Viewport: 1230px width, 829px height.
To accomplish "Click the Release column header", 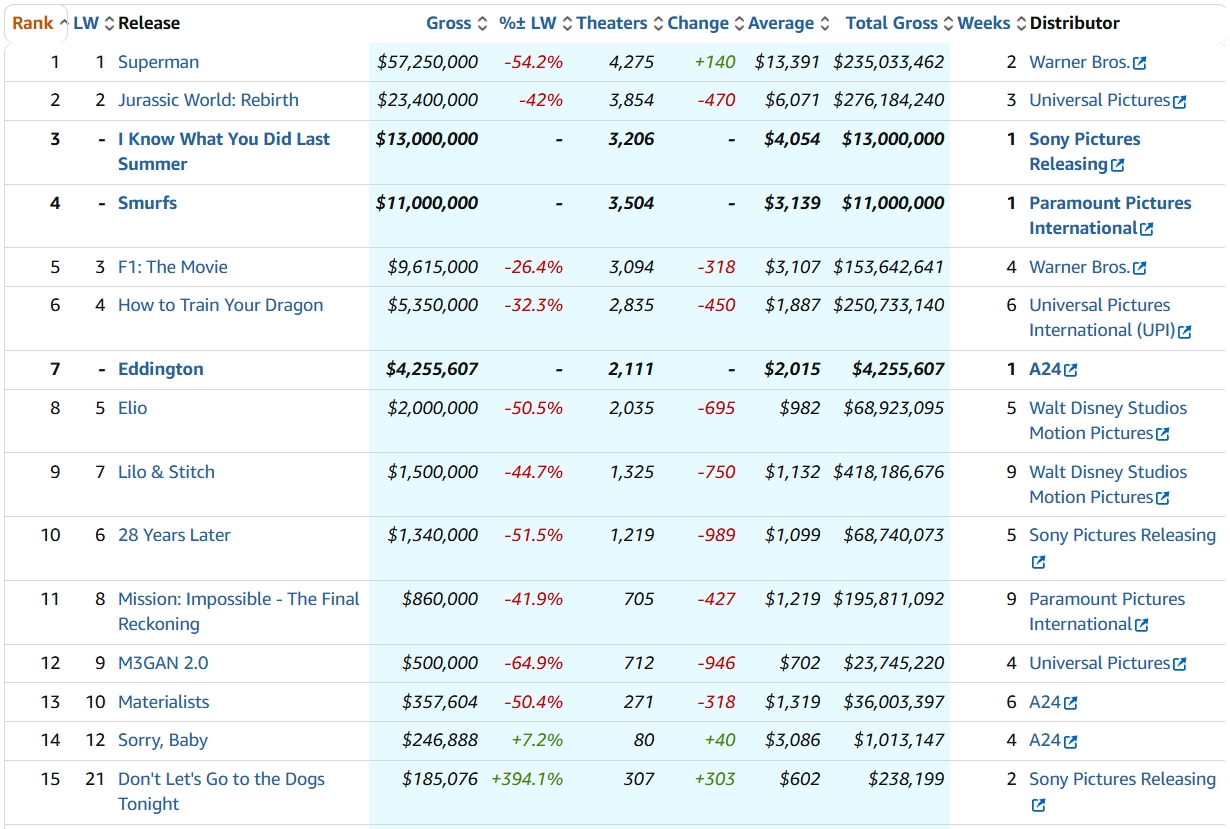I will point(149,23).
